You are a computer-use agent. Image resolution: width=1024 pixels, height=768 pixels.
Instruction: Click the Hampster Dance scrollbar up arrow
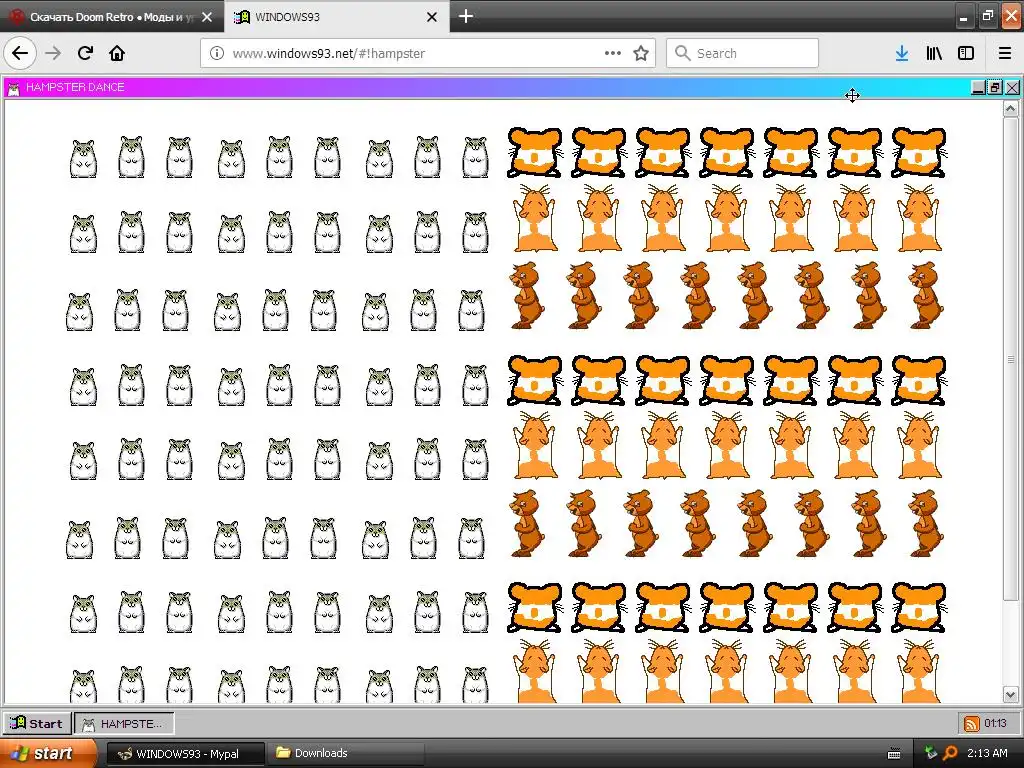point(1010,108)
